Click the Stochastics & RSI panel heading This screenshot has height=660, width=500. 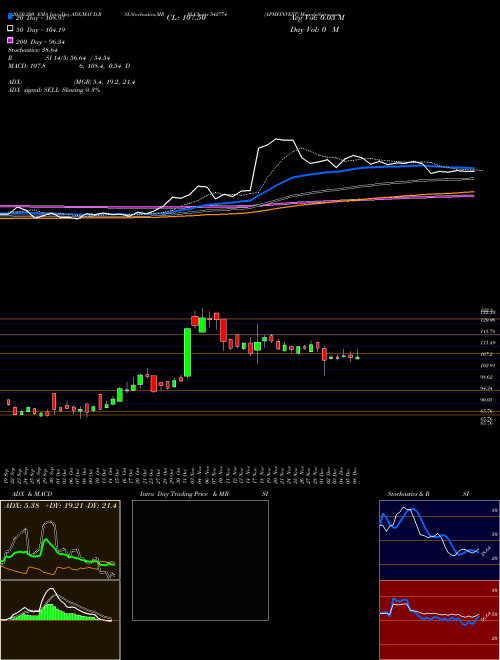coord(428,494)
